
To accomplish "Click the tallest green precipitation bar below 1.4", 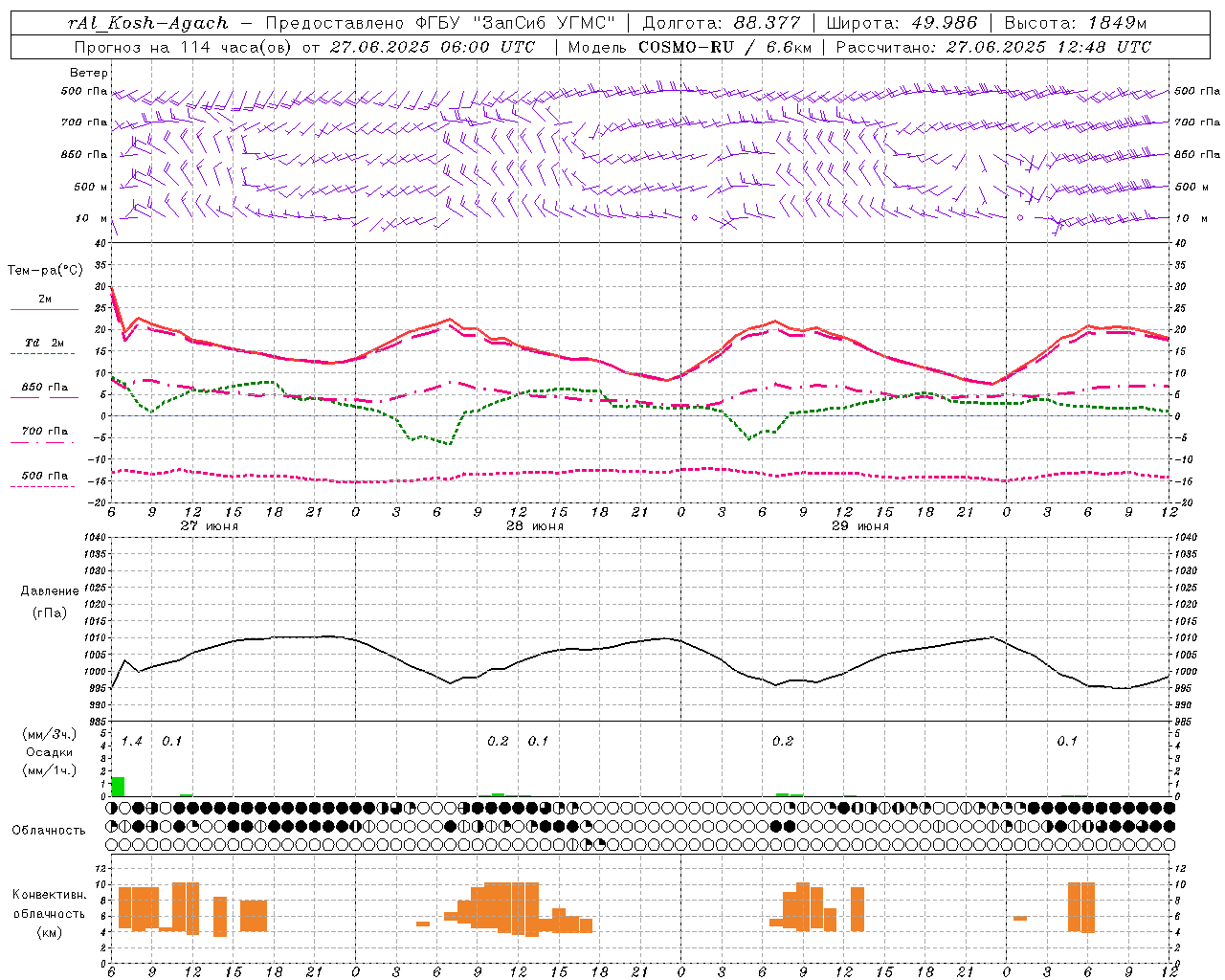I will pyautogui.click(x=118, y=786).
